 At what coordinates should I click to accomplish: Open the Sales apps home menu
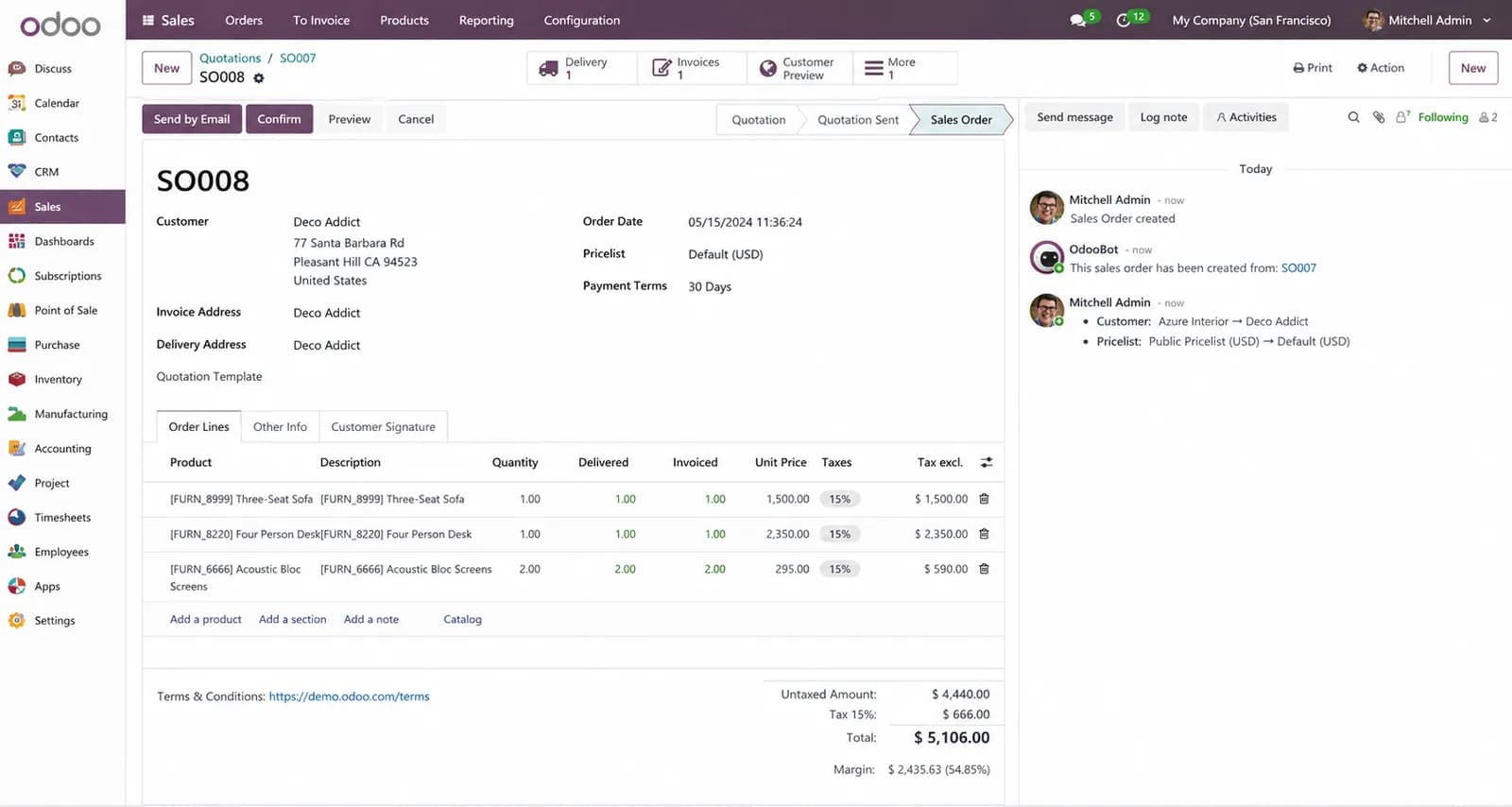(x=168, y=20)
